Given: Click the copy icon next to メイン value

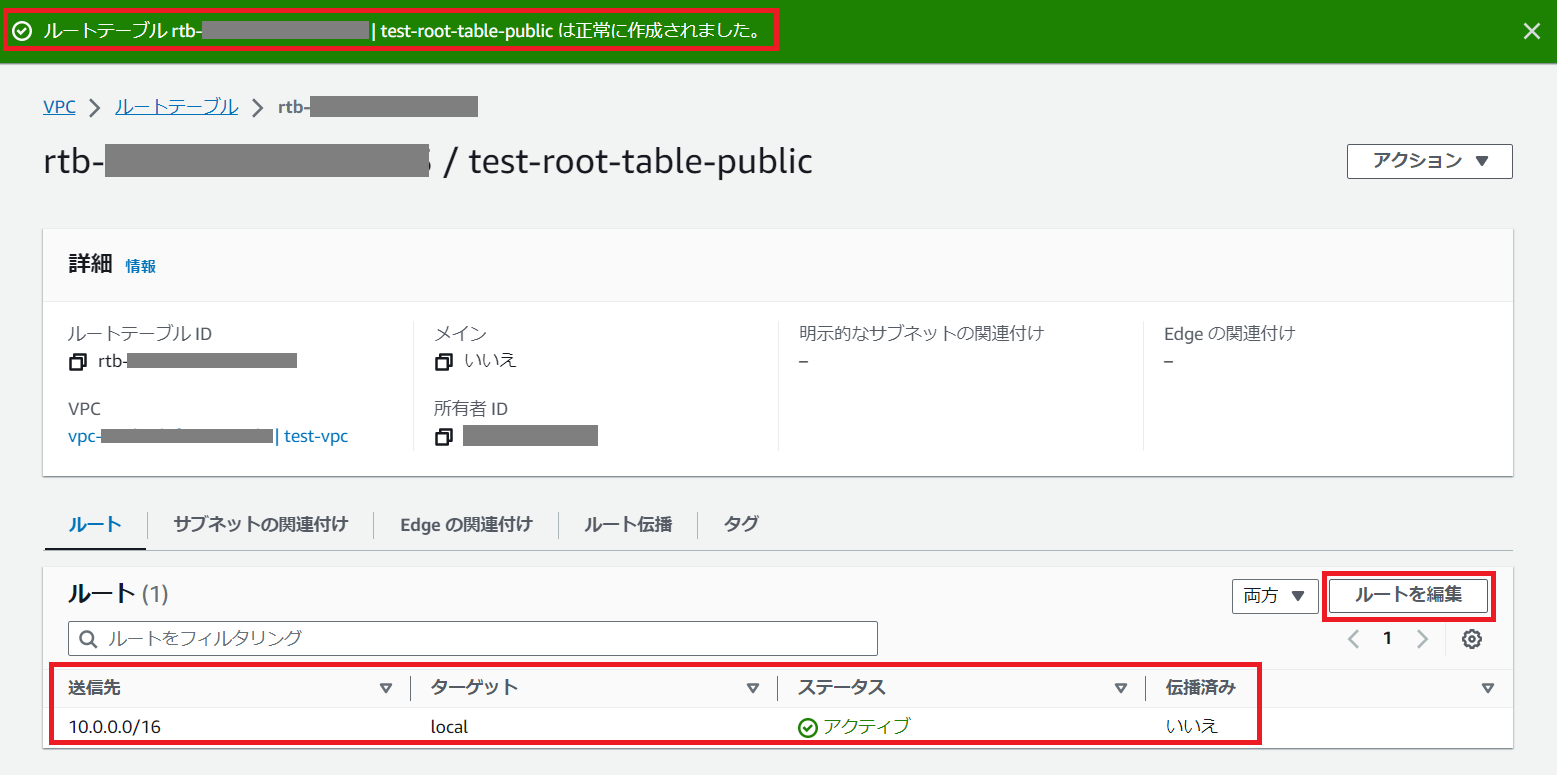Looking at the screenshot, I should pos(444,362).
